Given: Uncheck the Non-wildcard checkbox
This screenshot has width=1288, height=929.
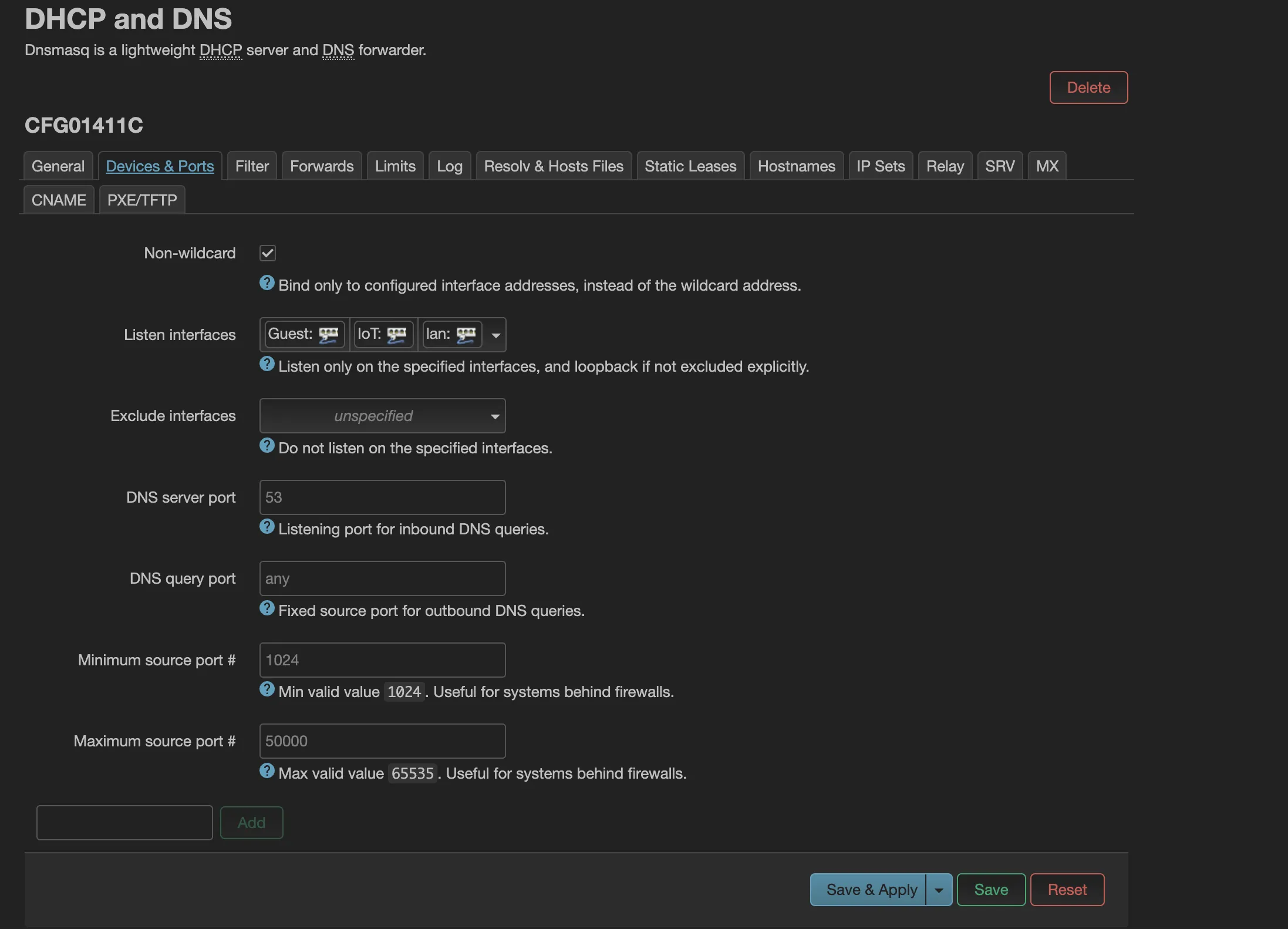Looking at the screenshot, I should tap(267, 253).
